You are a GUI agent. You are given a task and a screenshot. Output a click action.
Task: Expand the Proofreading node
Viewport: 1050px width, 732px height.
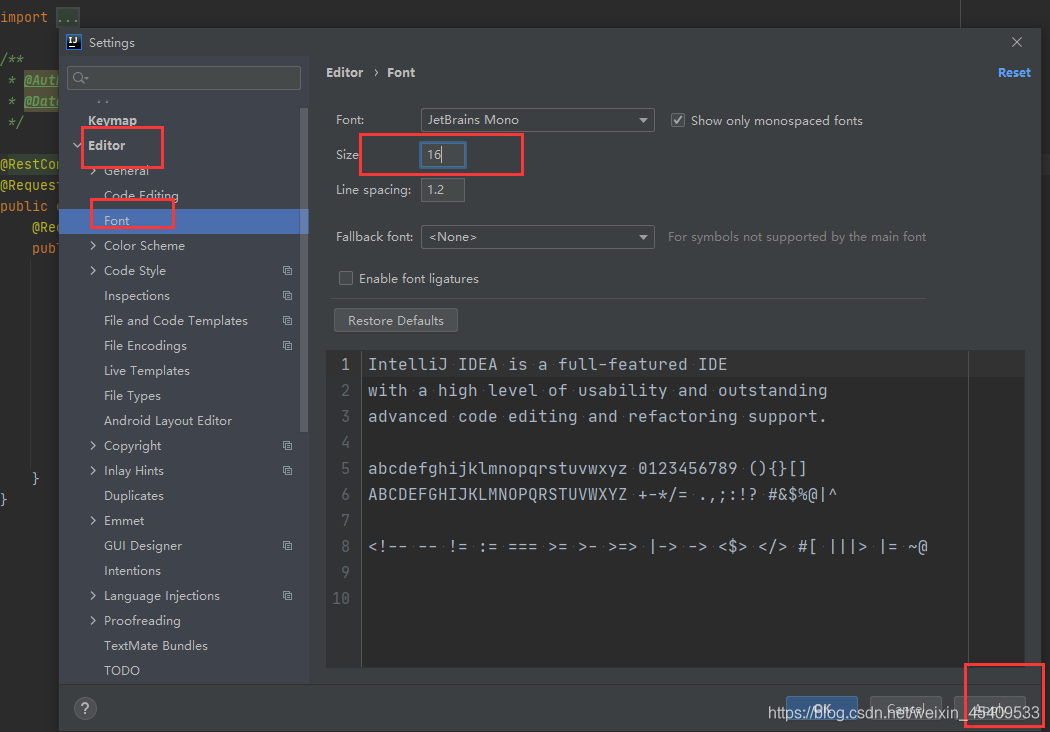pyautogui.click(x=93, y=621)
